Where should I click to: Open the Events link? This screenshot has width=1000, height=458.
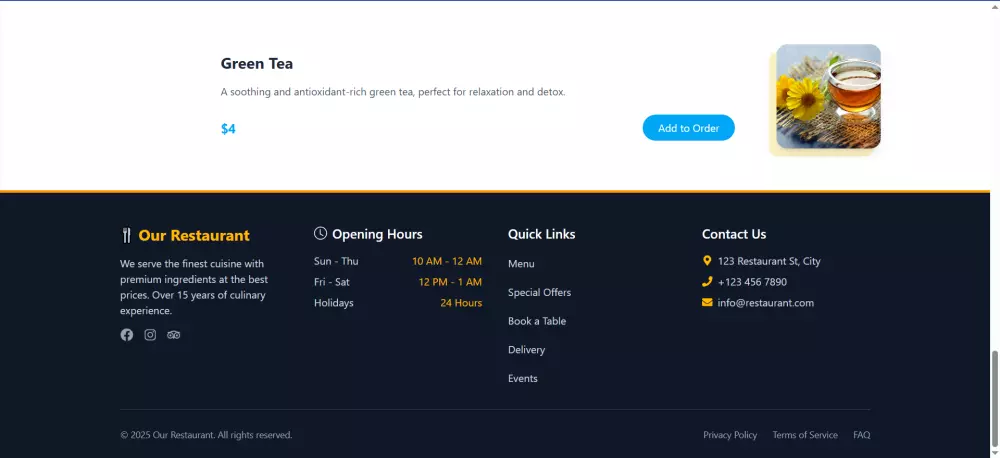click(x=523, y=378)
